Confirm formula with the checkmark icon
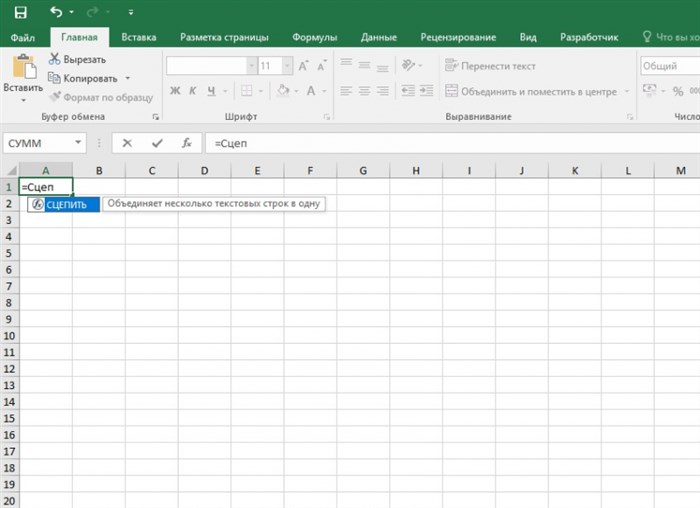This screenshot has height=508, width=700. [x=157, y=143]
